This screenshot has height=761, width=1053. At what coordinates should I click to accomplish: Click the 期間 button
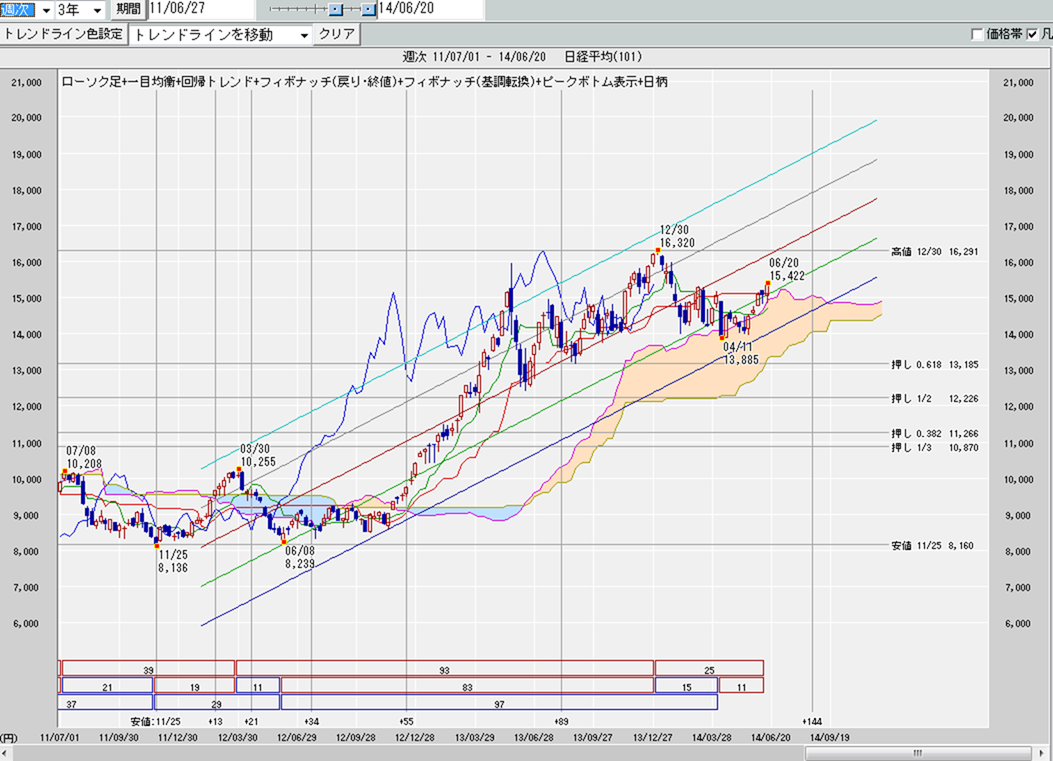(x=128, y=9)
